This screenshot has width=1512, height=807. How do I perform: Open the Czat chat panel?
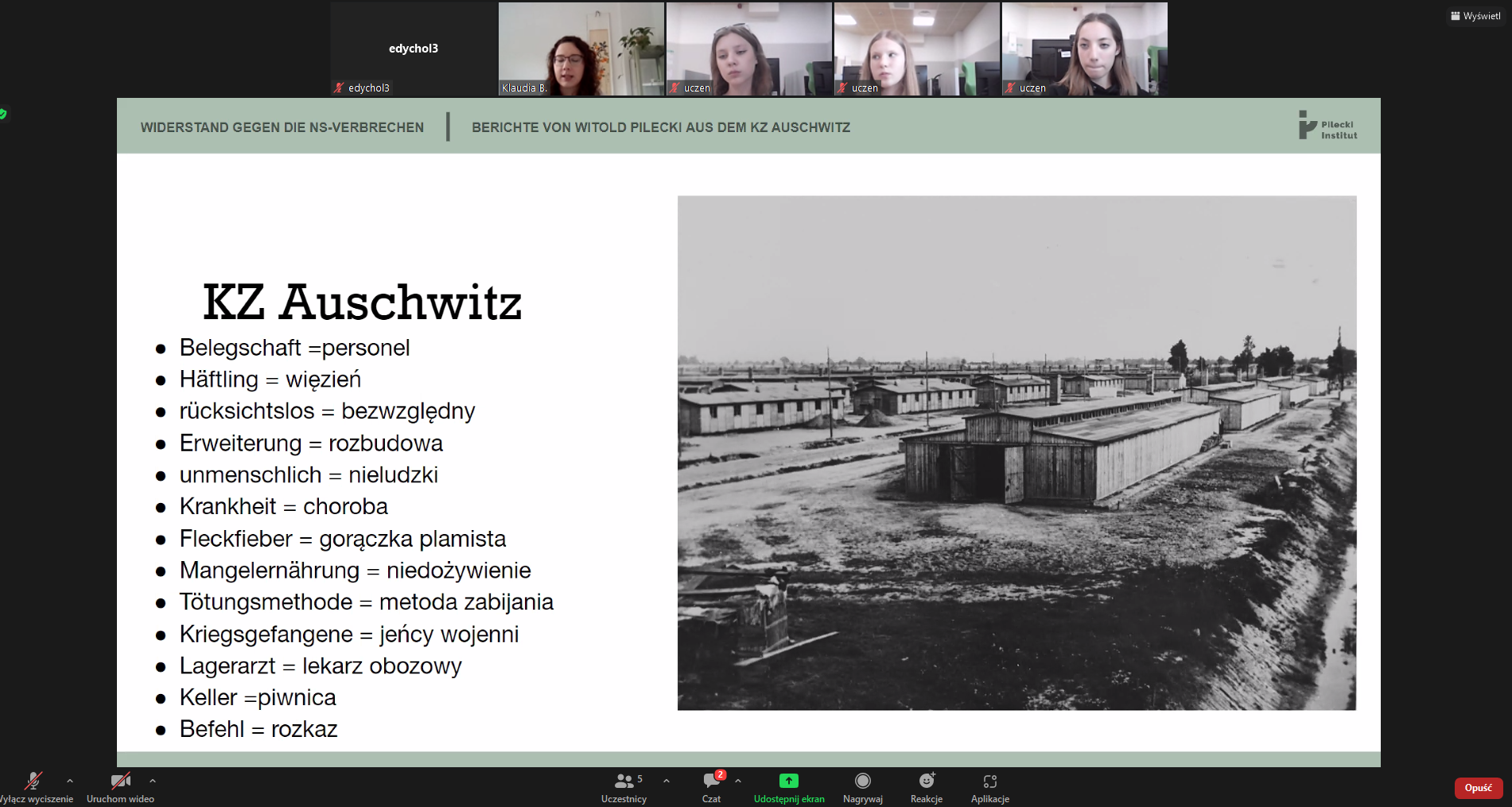pyautogui.click(x=711, y=786)
